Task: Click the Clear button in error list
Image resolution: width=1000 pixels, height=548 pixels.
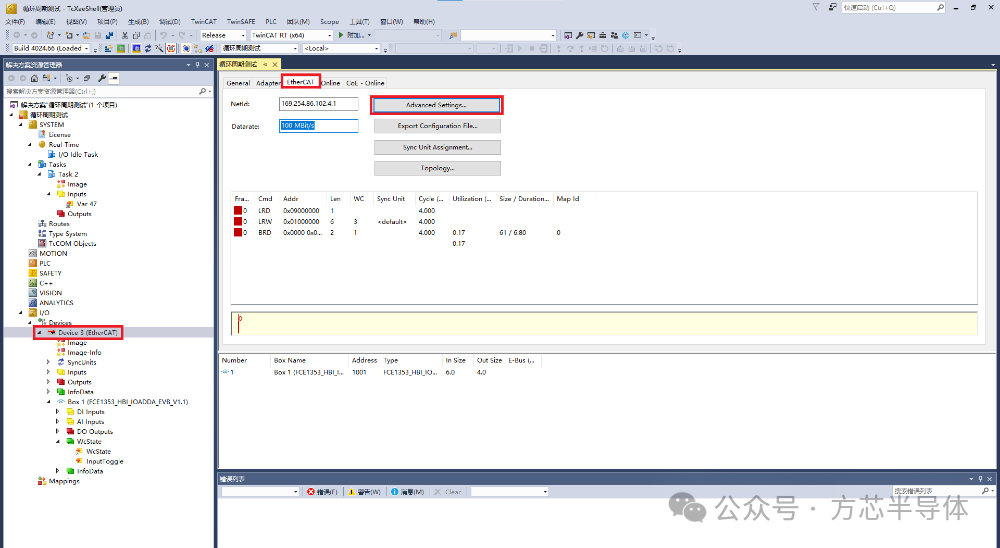Action: (x=448, y=492)
